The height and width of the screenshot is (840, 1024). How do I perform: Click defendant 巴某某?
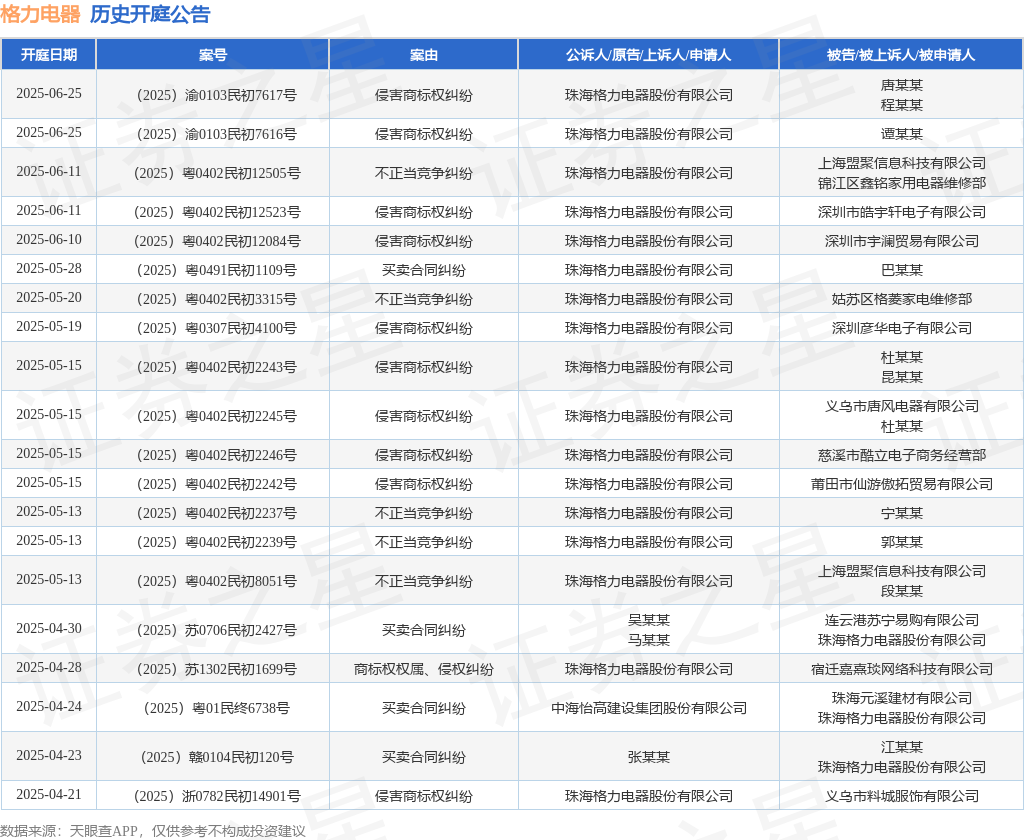pos(901,270)
